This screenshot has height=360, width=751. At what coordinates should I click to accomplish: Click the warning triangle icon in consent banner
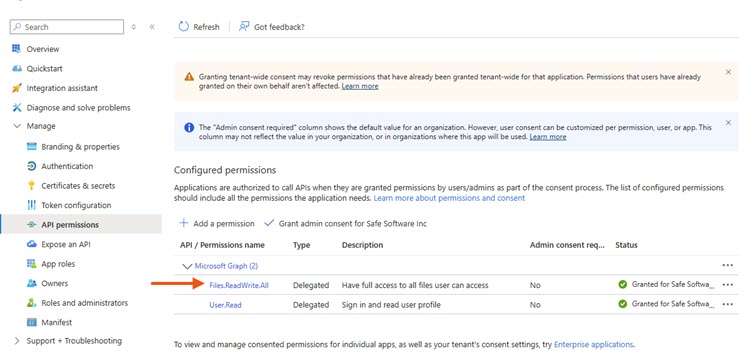pyautogui.click(x=190, y=77)
